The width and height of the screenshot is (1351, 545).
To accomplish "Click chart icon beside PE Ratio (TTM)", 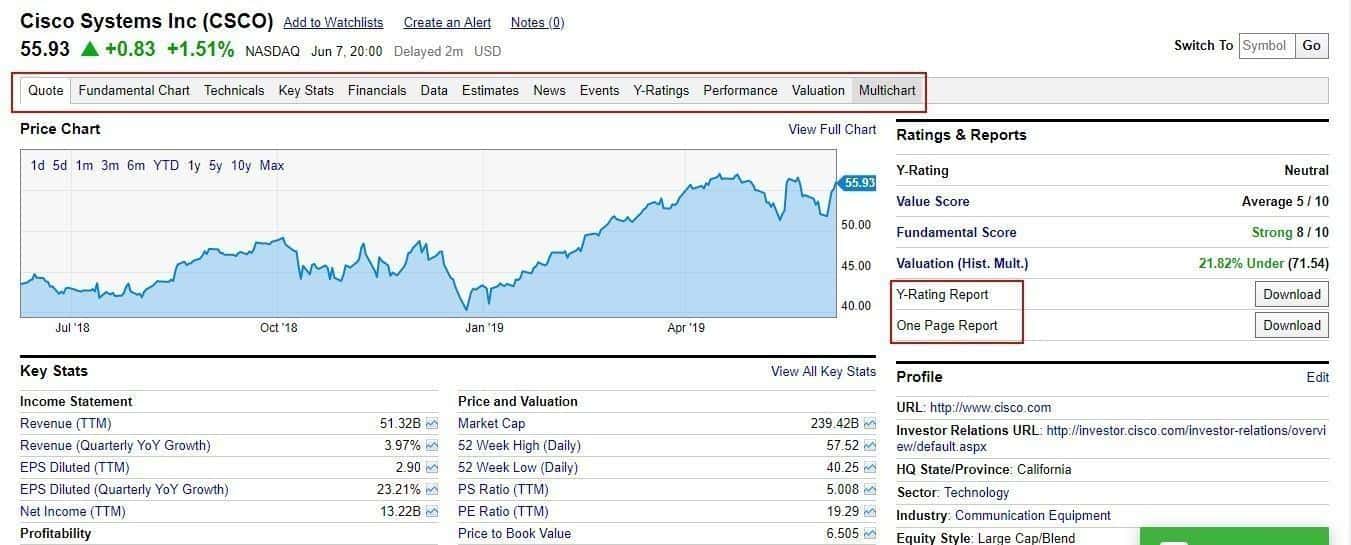I will [870, 512].
